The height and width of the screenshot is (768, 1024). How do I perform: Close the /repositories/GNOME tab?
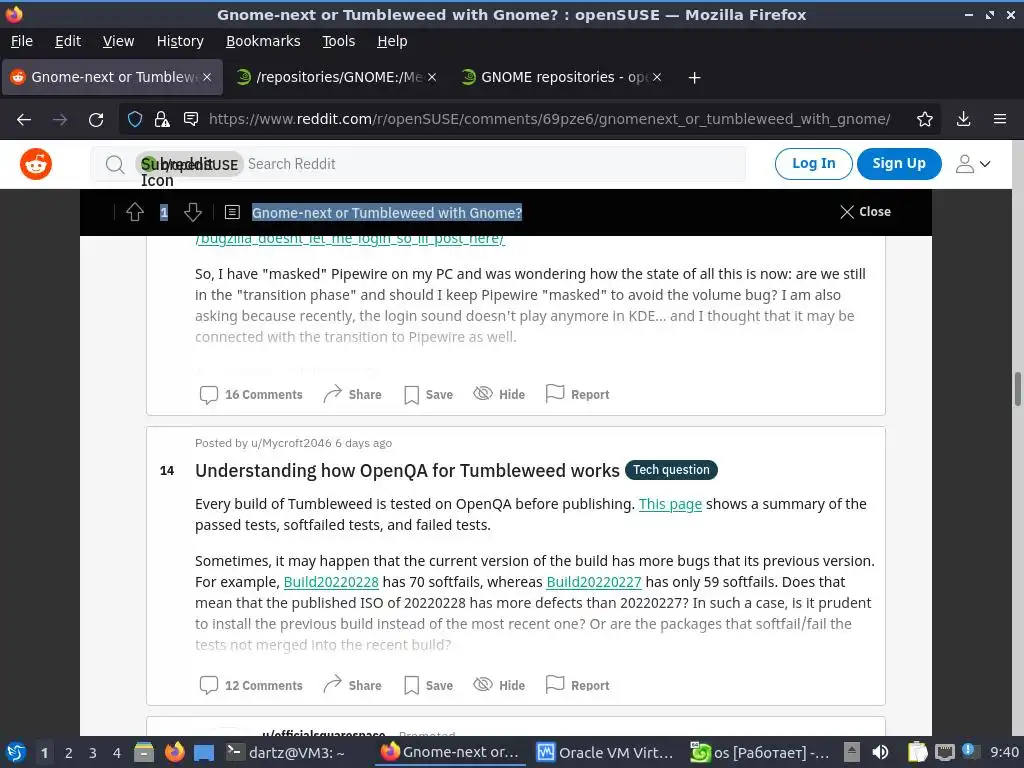[x=432, y=77]
